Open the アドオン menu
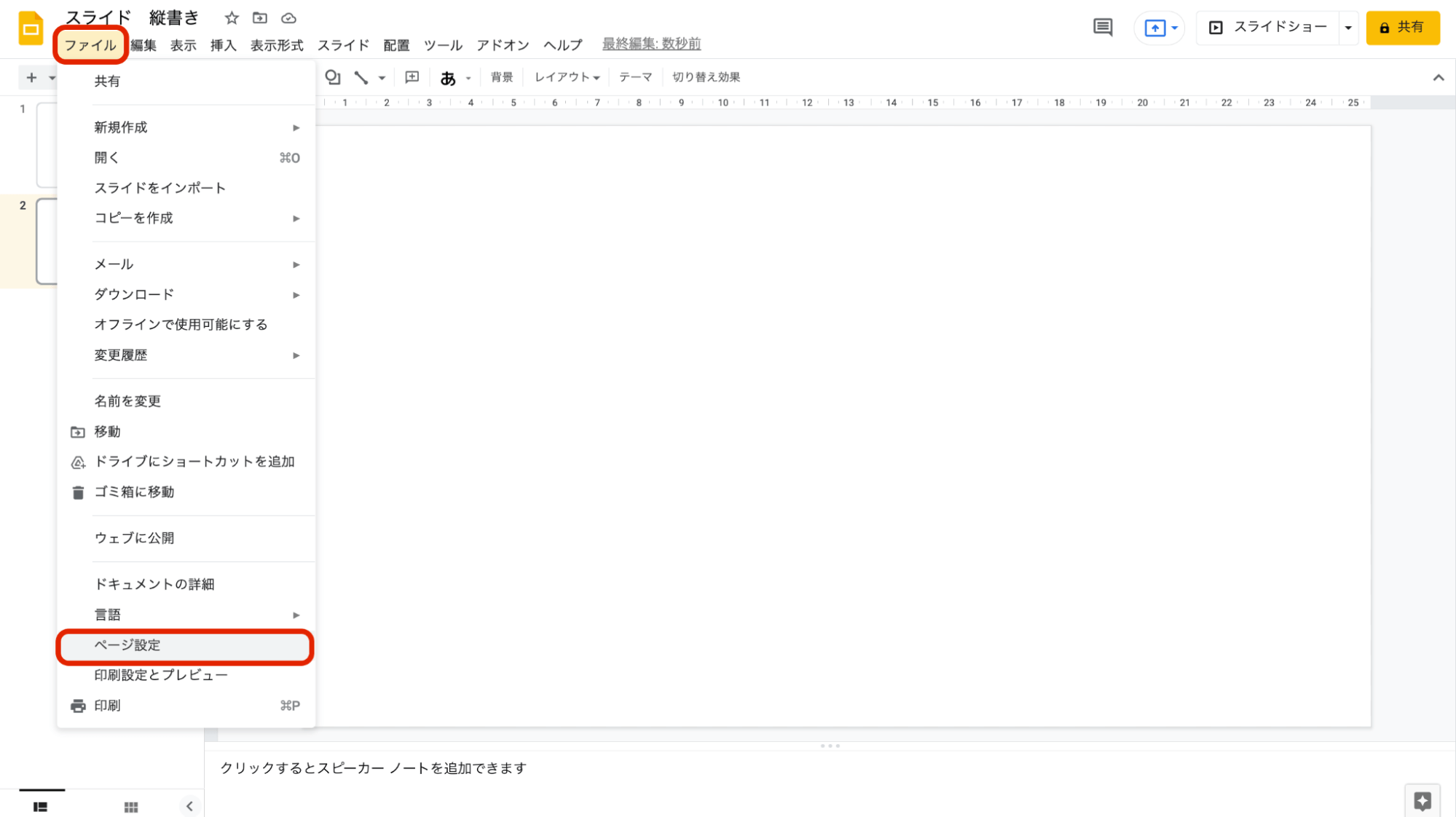The width and height of the screenshot is (1456, 817). coord(503,45)
